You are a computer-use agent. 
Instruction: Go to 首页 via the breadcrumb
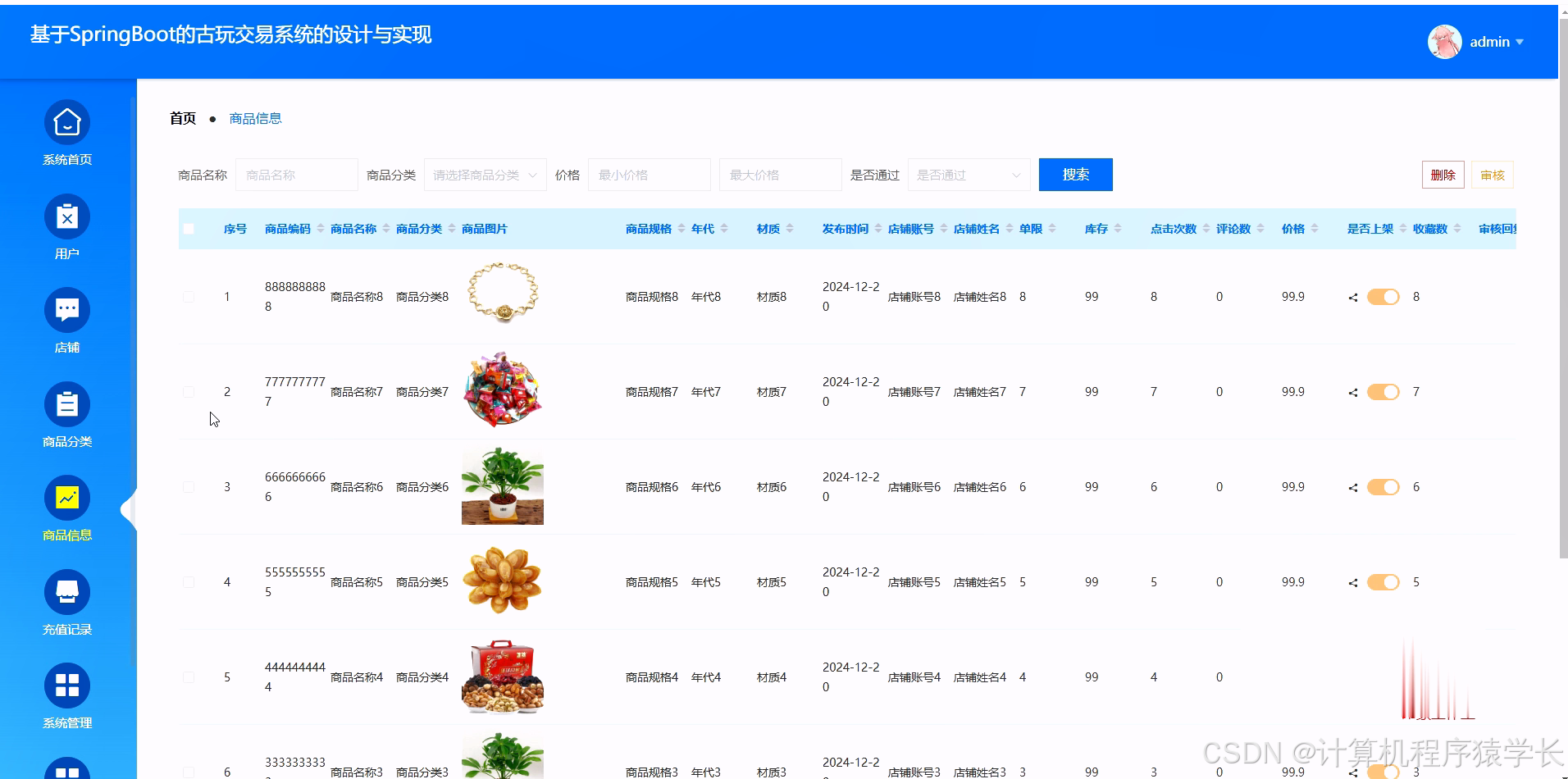182,118
